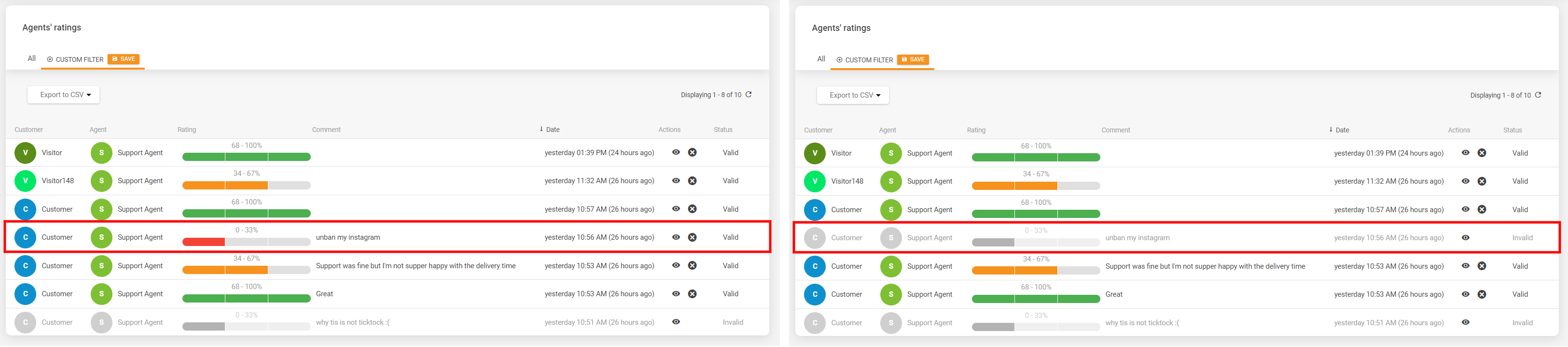Screen dimensions: 1568x347
Task: Click the Rating column header in right panel
Action: (976, 130)
